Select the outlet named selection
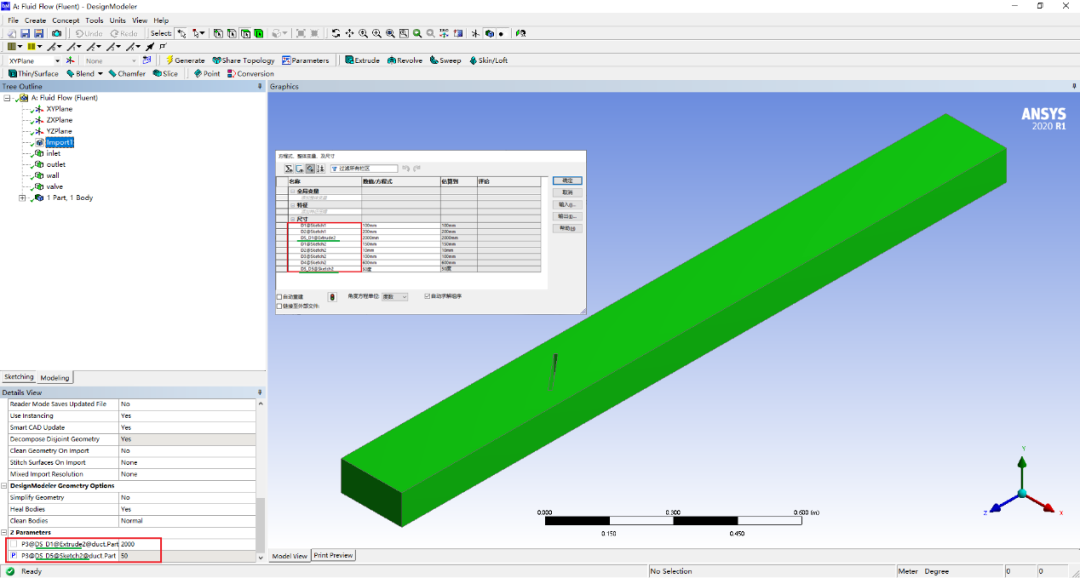 click(x=56, y=165)
